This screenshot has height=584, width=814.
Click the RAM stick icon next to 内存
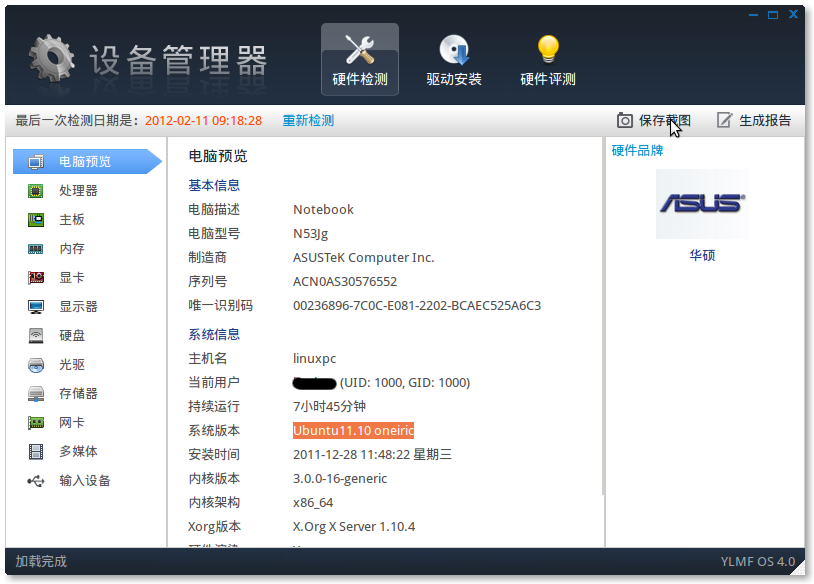coord(36,249)
